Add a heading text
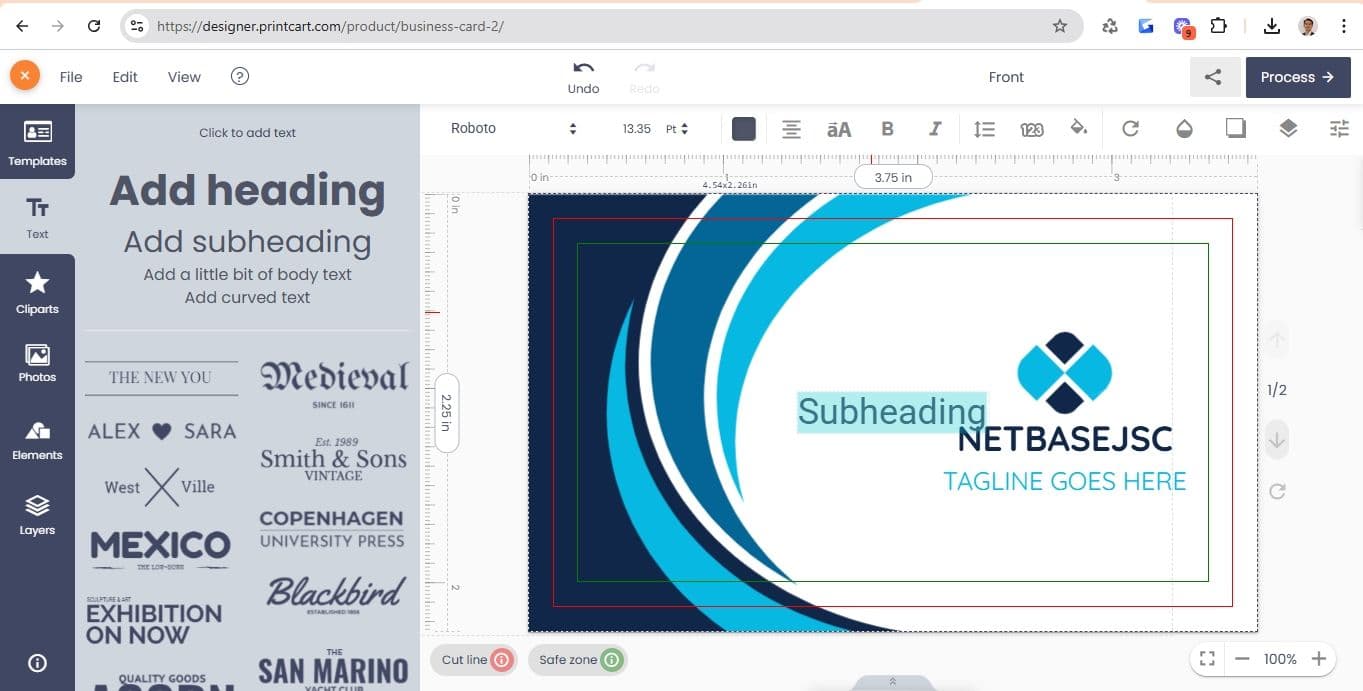The width and height of the screenshot is (1363, 691). point(247,190)
